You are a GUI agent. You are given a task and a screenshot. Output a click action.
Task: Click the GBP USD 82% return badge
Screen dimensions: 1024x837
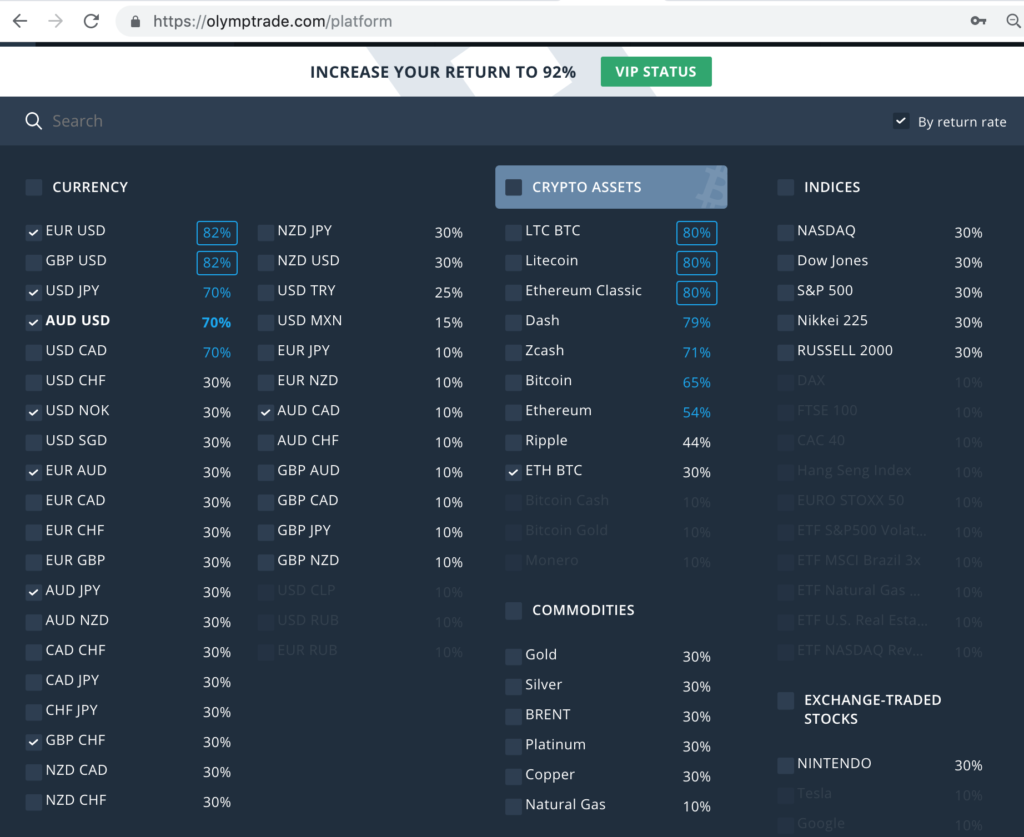[217, 262]
